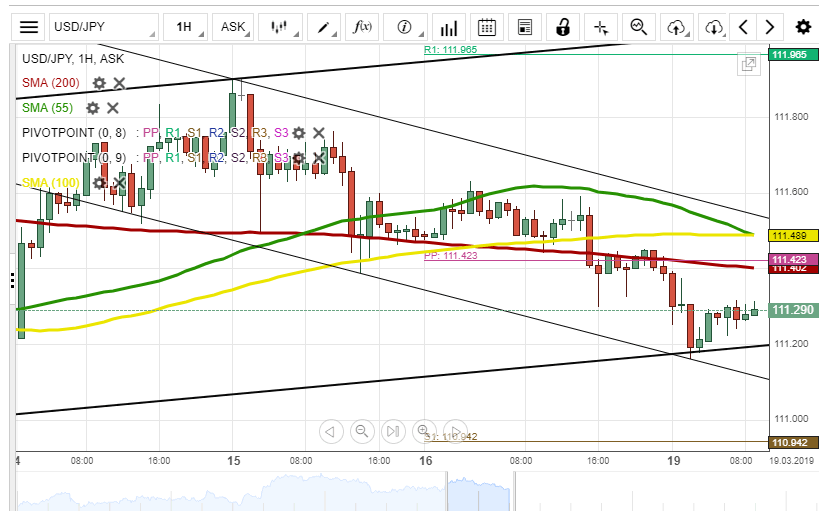Click the 111.489 yellow SMA price tag
Image resolution: width=827 pixels, height=517 pixels.
point(793,235)
